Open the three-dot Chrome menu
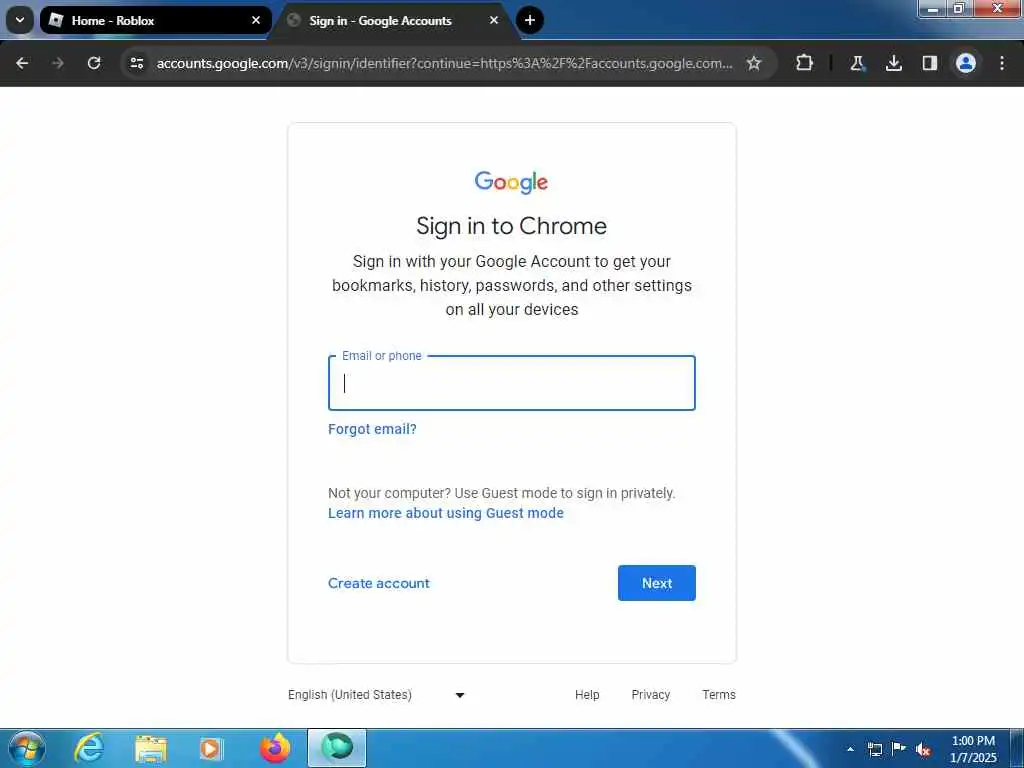This screenshot has height=768, width=1024. click(x=1002, y=63)
